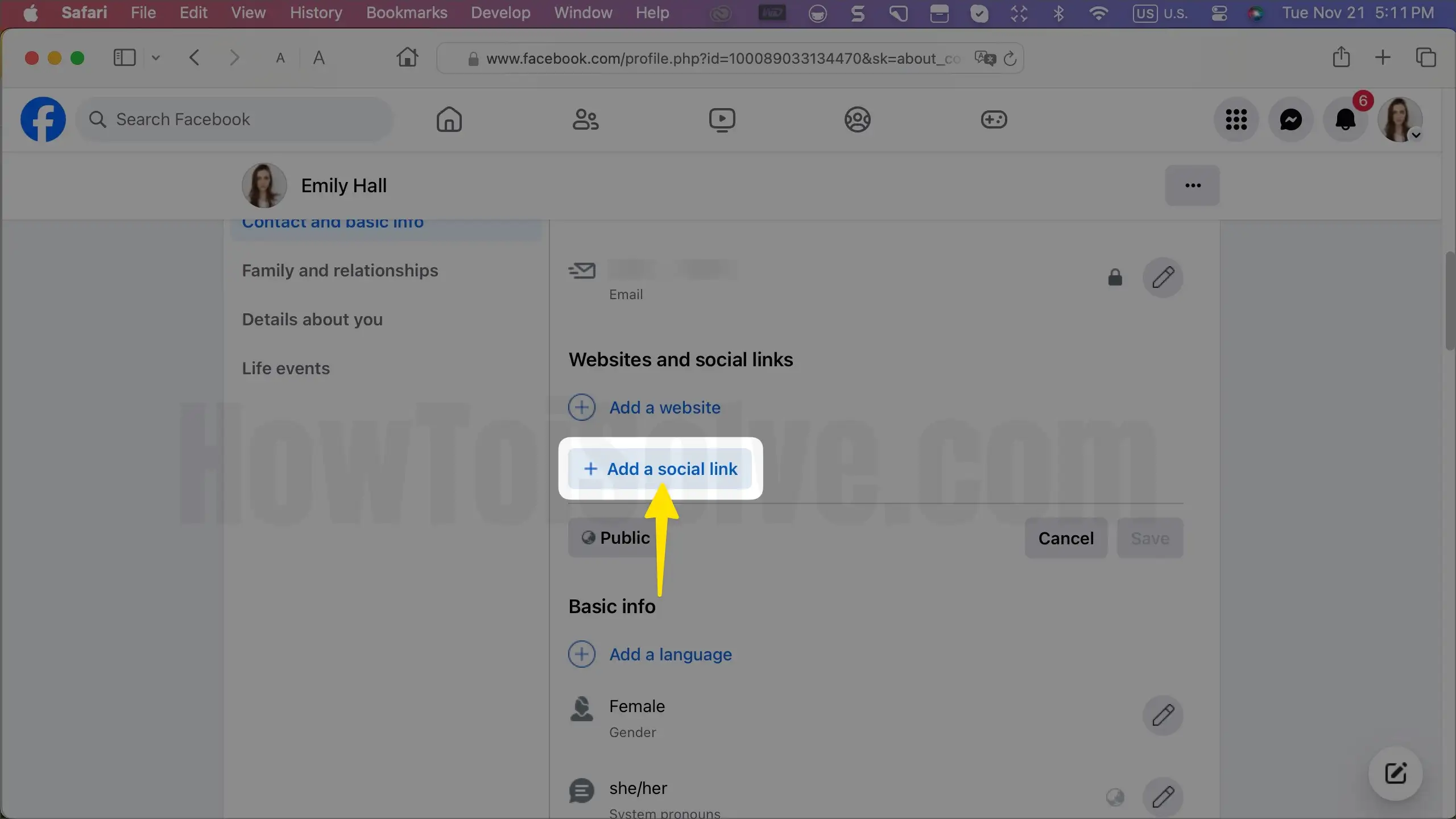The height and width of the screenshot is (819, 1456).
Task: Edit Gender with pencil icon
Action: [1163, 715]
